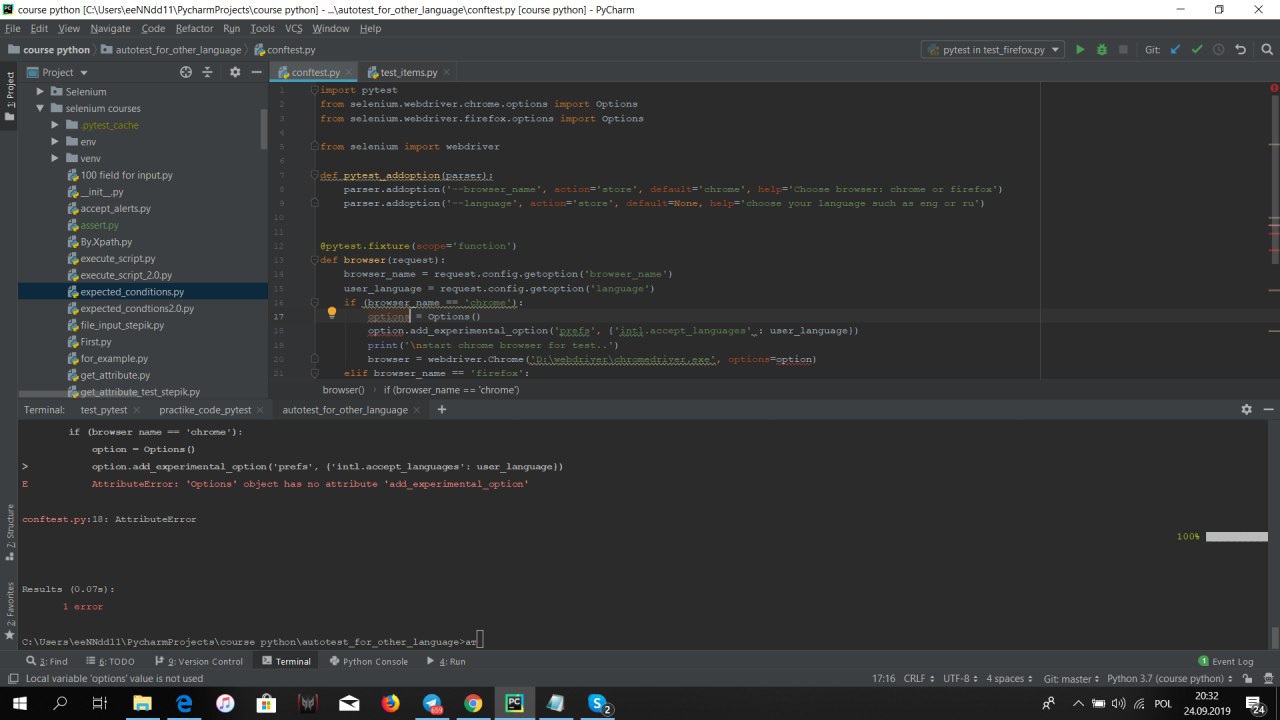
Task: Open the Navigate menu
Action: 110,28
